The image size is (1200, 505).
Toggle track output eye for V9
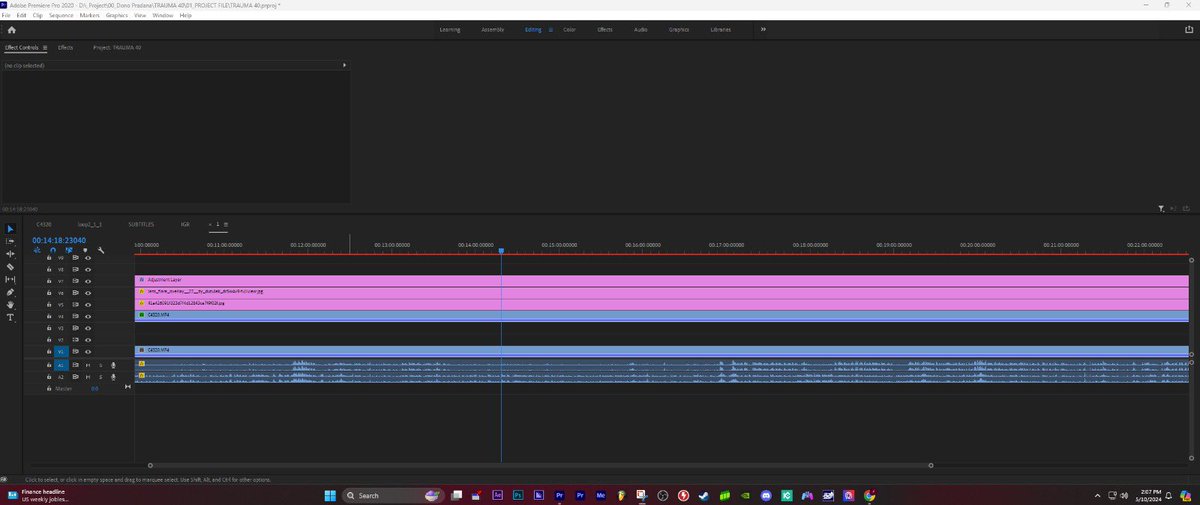88,258
